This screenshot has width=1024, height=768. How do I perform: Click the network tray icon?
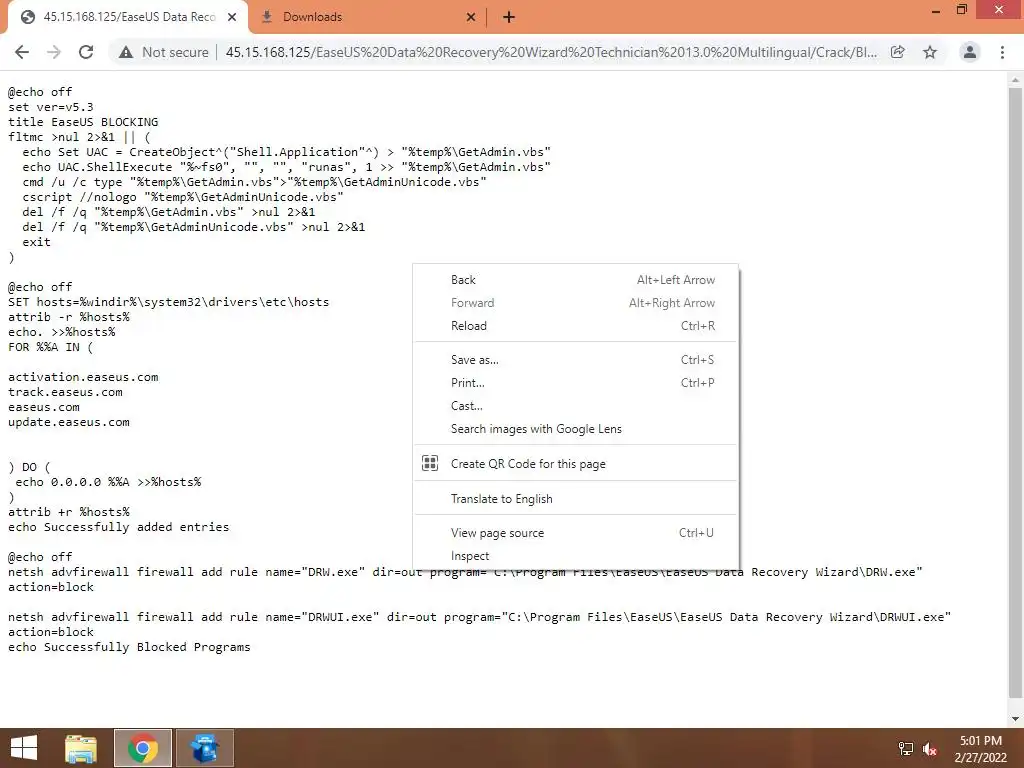(x=906, y=748)
